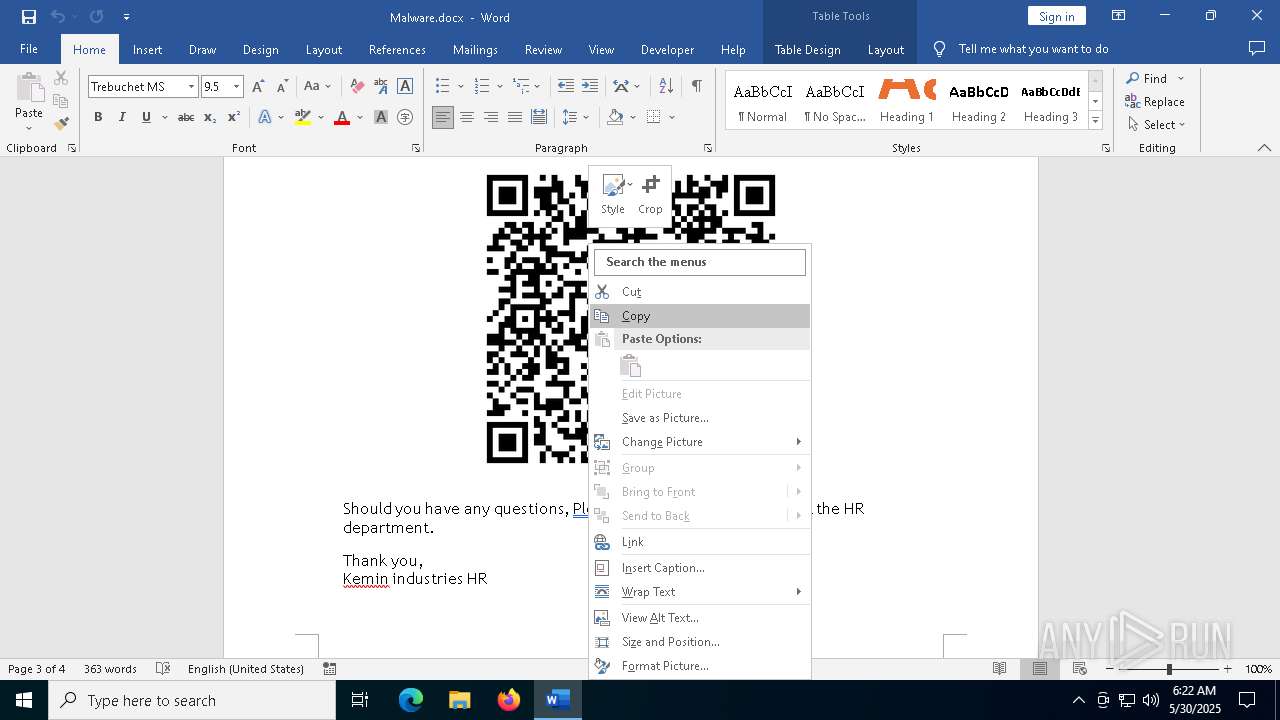This screenshot has height=720, width=1280.
Task: Open picture Style gallery in mini toolbar
Action: tap(613, 194)
